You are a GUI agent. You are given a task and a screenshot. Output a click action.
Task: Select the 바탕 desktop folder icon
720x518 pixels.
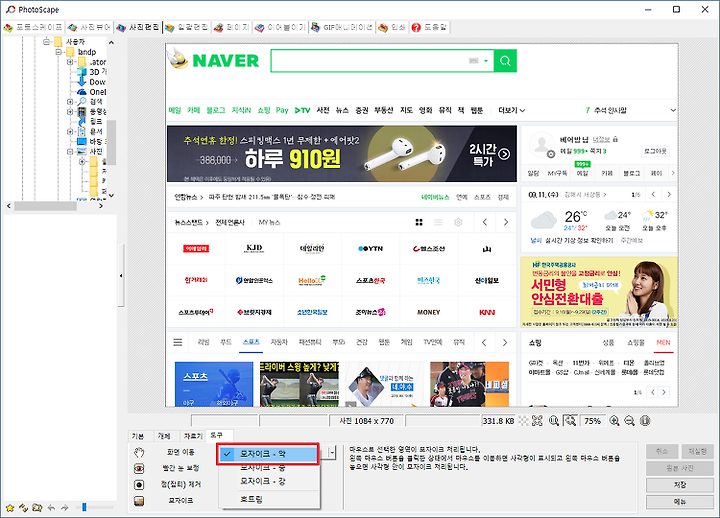[82, 141]
